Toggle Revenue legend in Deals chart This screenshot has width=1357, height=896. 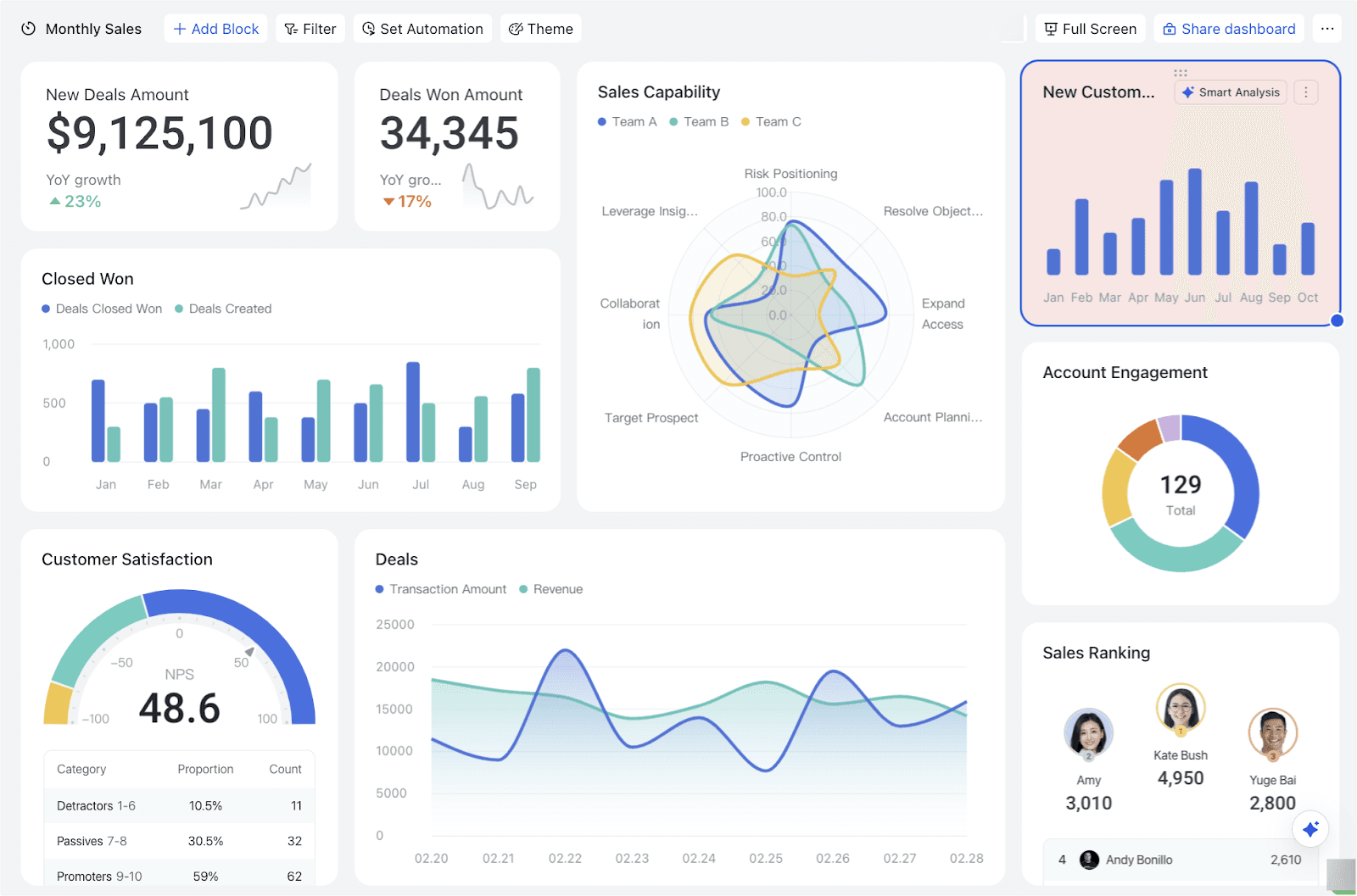(x=551, y=589)
